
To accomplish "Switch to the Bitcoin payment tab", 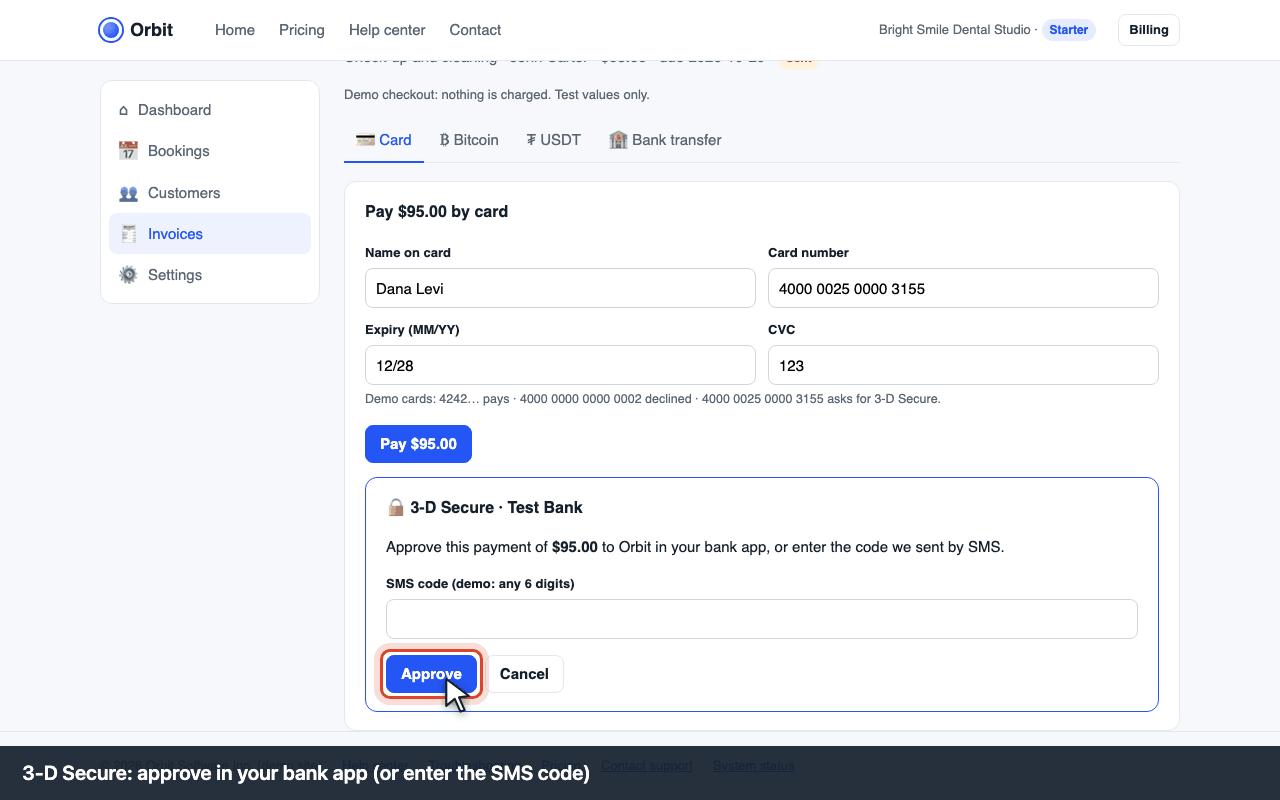I will click(x=469, y=140).
